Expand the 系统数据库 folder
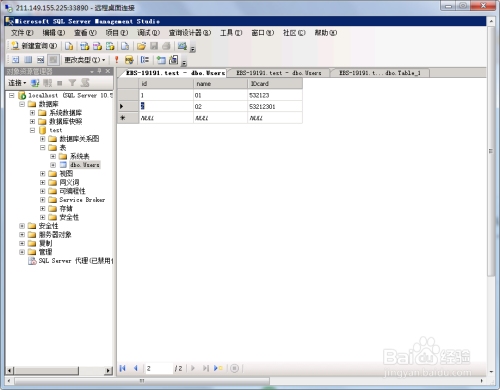 click(32, 113)
